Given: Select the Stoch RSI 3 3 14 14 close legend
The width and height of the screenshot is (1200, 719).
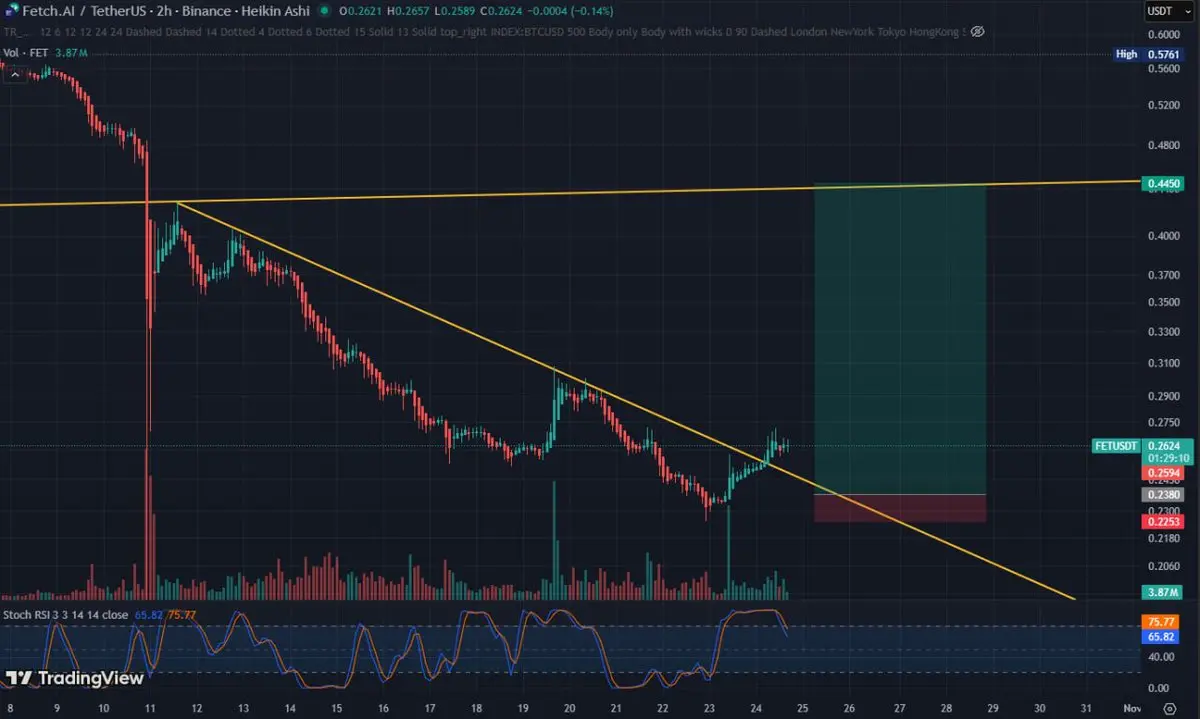Looking at the screenshot, I should 66,614.
